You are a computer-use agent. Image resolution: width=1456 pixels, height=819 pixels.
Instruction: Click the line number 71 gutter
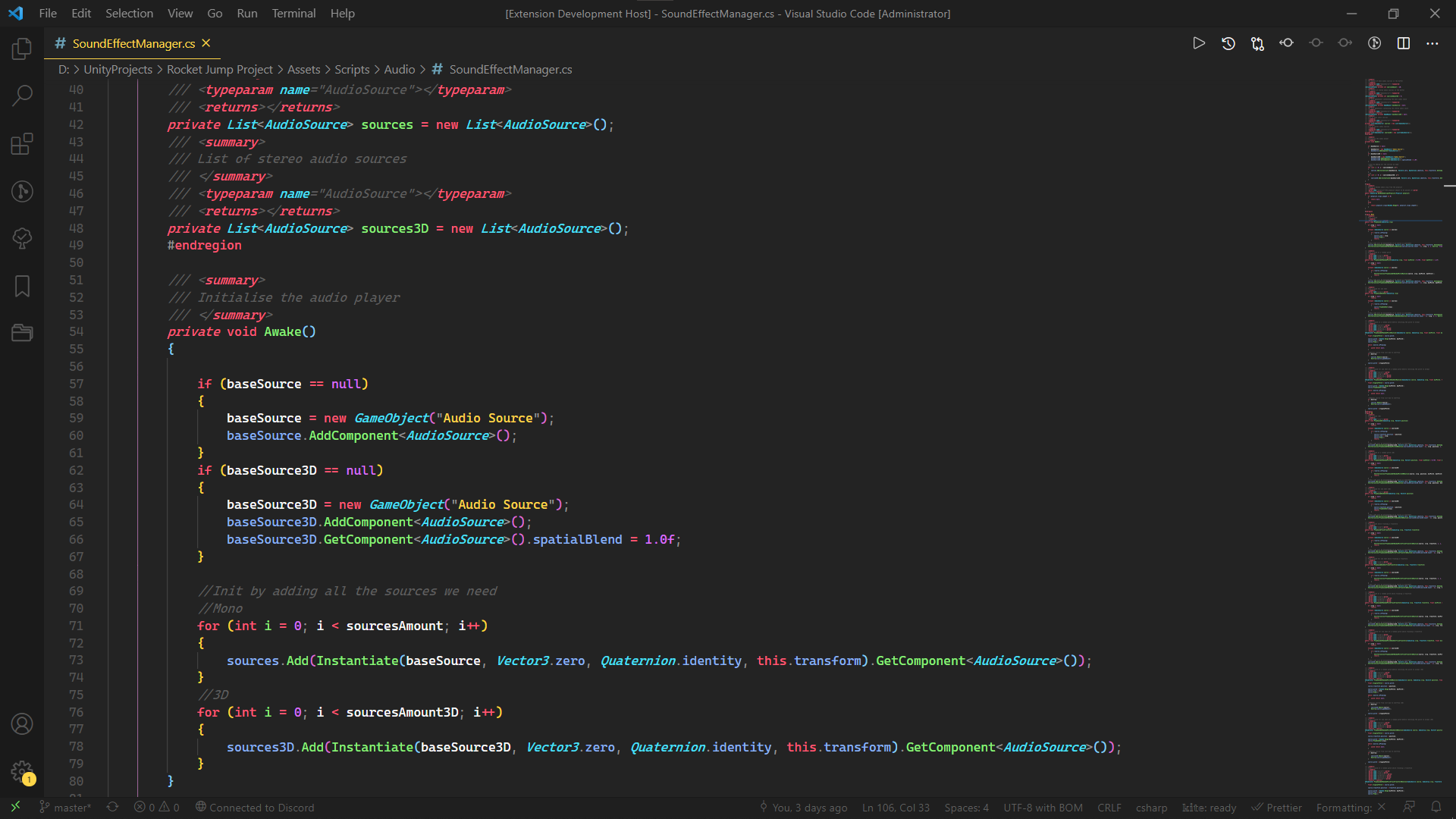(x=76, y=626)
